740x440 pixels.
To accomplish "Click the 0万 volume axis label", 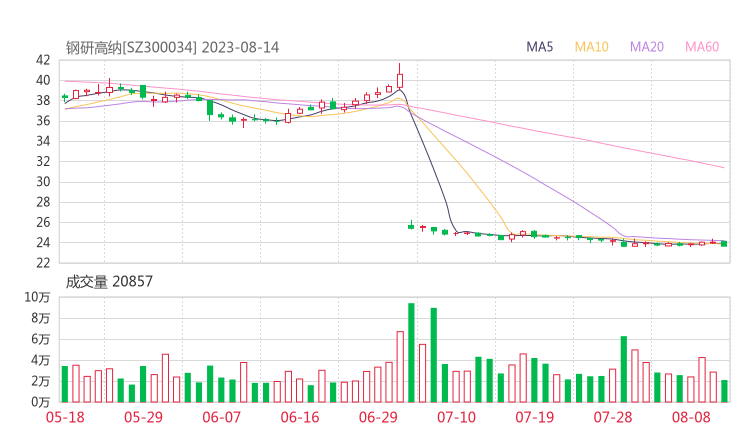I will coord(41,402).
